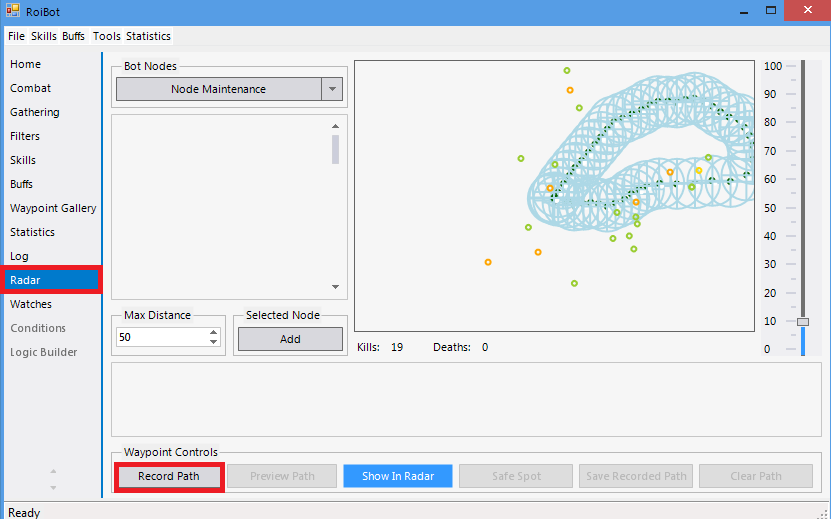Click Save Recorded Path button
Image resolution: width=831 pixels, height=519 pixels.
pyautogui.click(x=636, y=476)
